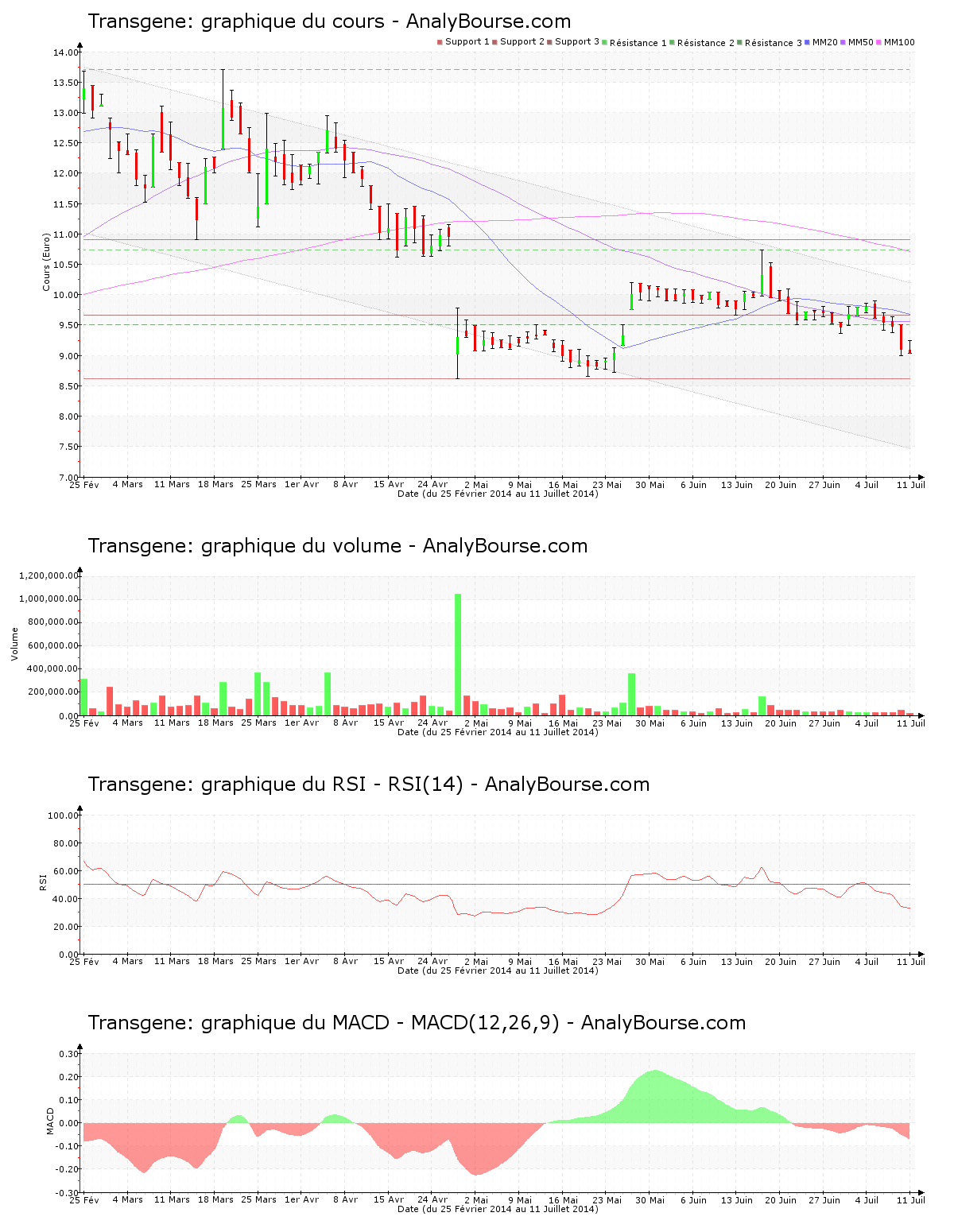Click the 'Volume' vertical axis title
Image resolution: width=954 pixels, height=1232 pixels.
click(14, 644)
